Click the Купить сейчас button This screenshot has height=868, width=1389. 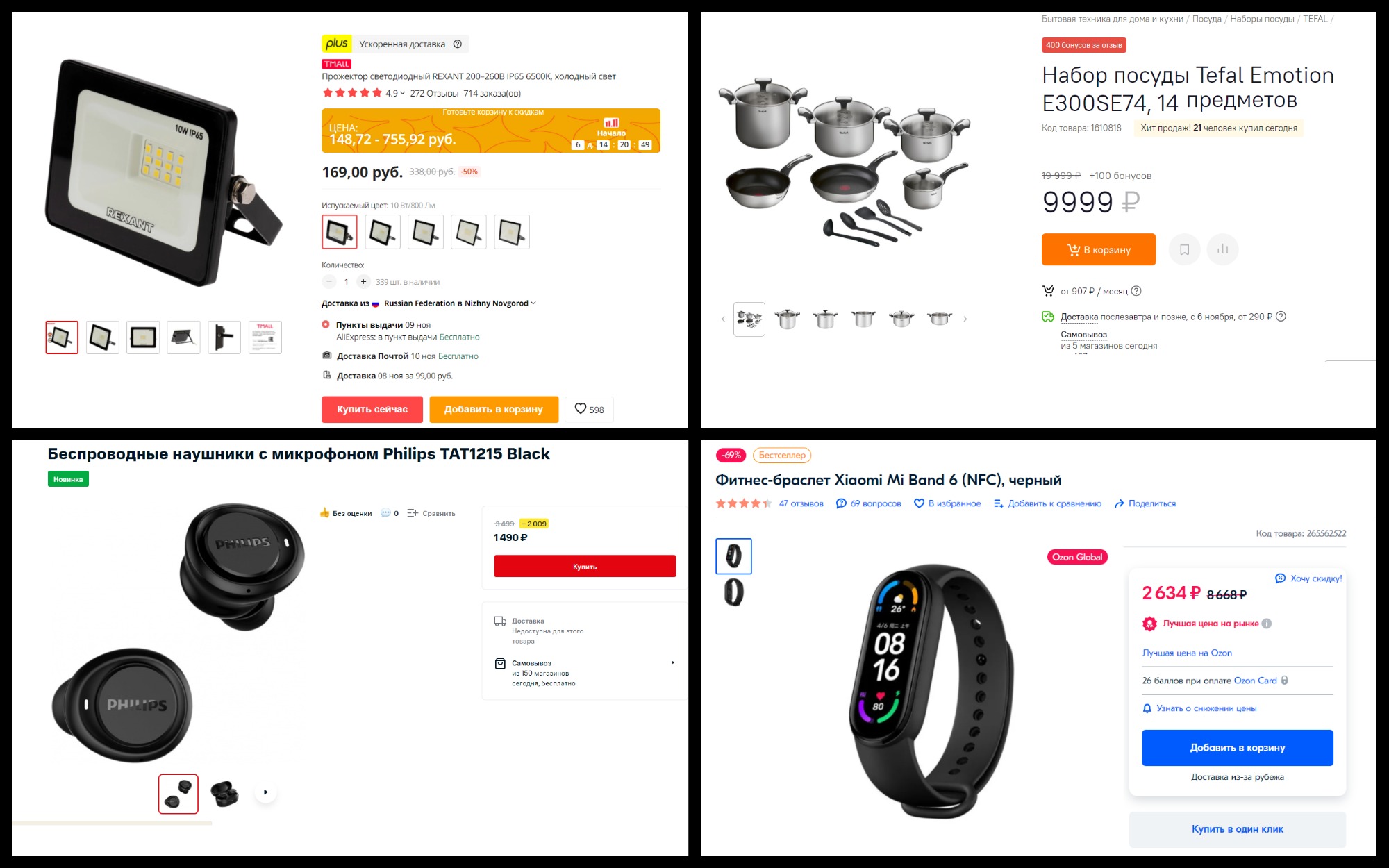372,409
